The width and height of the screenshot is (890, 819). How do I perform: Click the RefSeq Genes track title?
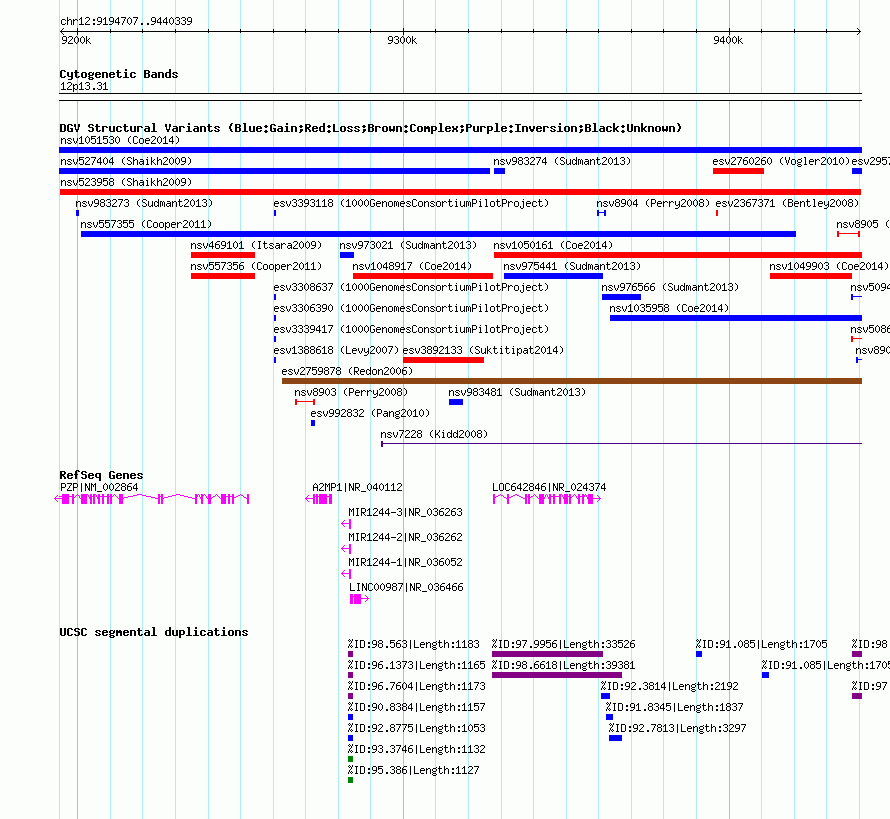point(101,476)
